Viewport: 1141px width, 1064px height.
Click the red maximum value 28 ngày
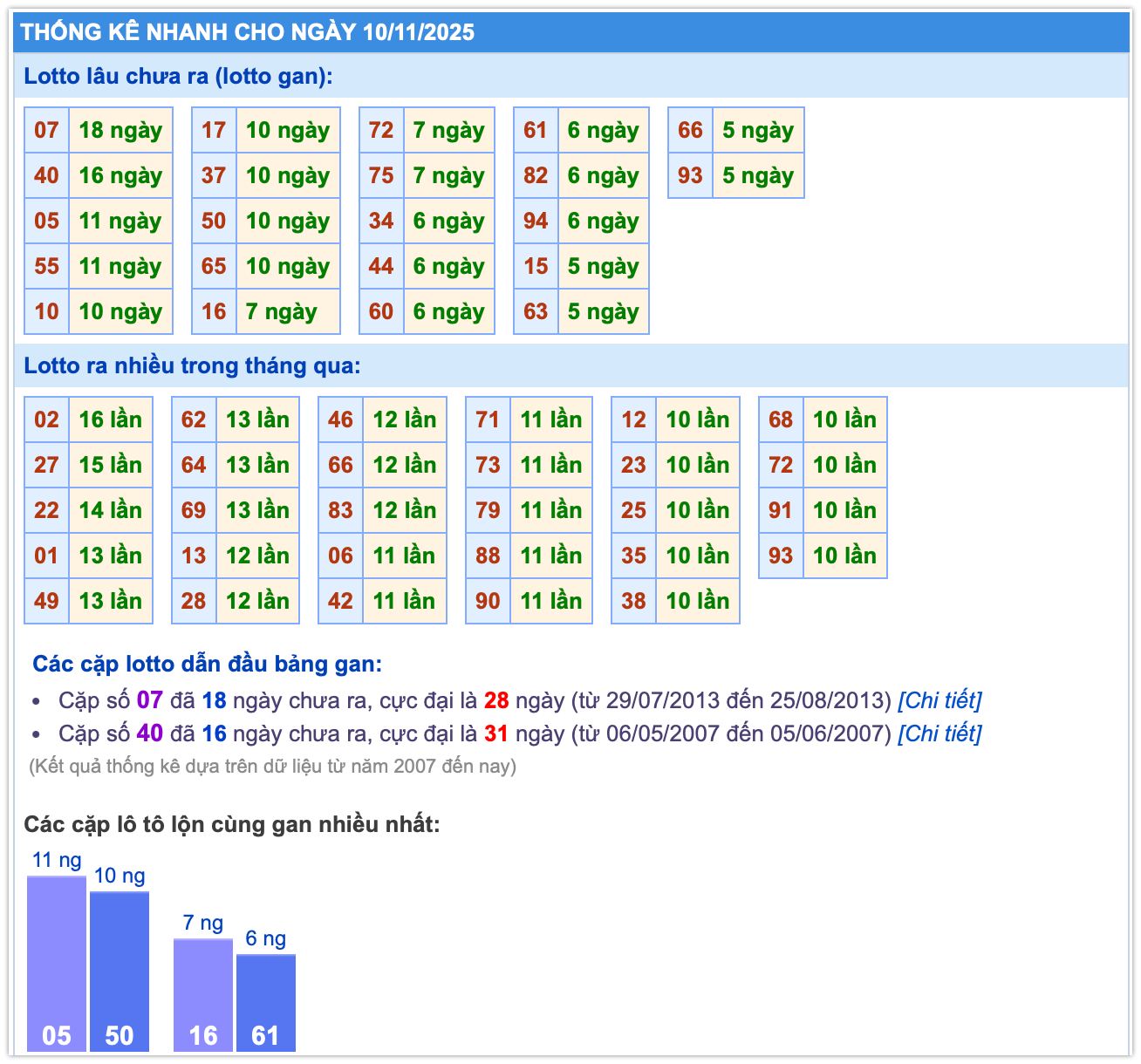496,700
